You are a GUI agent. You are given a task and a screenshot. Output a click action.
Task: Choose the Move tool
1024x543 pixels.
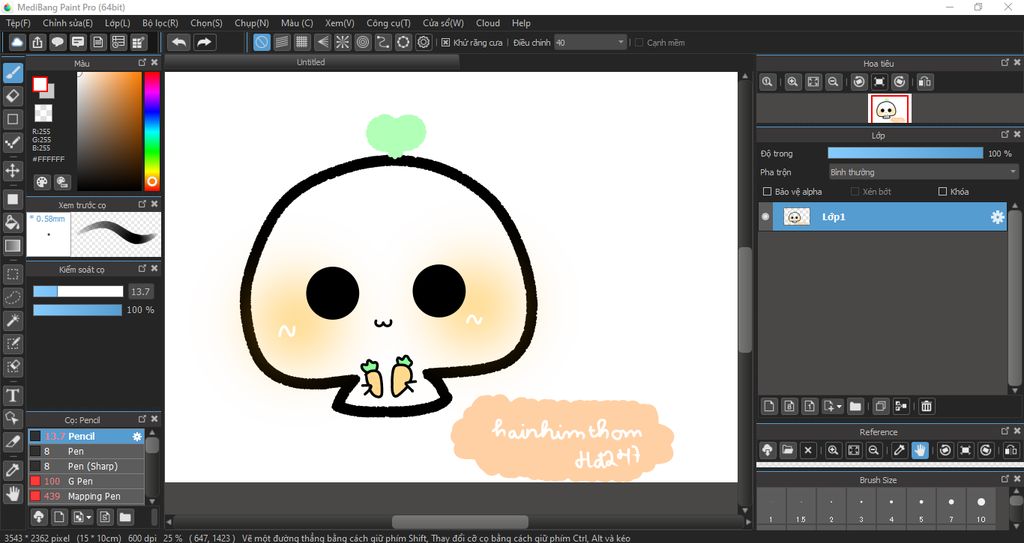13,171
